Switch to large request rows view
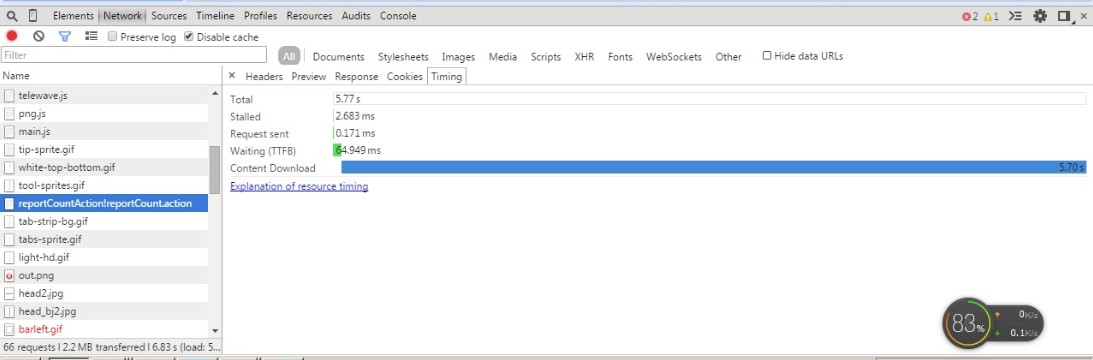 click(x=91, y=36)
